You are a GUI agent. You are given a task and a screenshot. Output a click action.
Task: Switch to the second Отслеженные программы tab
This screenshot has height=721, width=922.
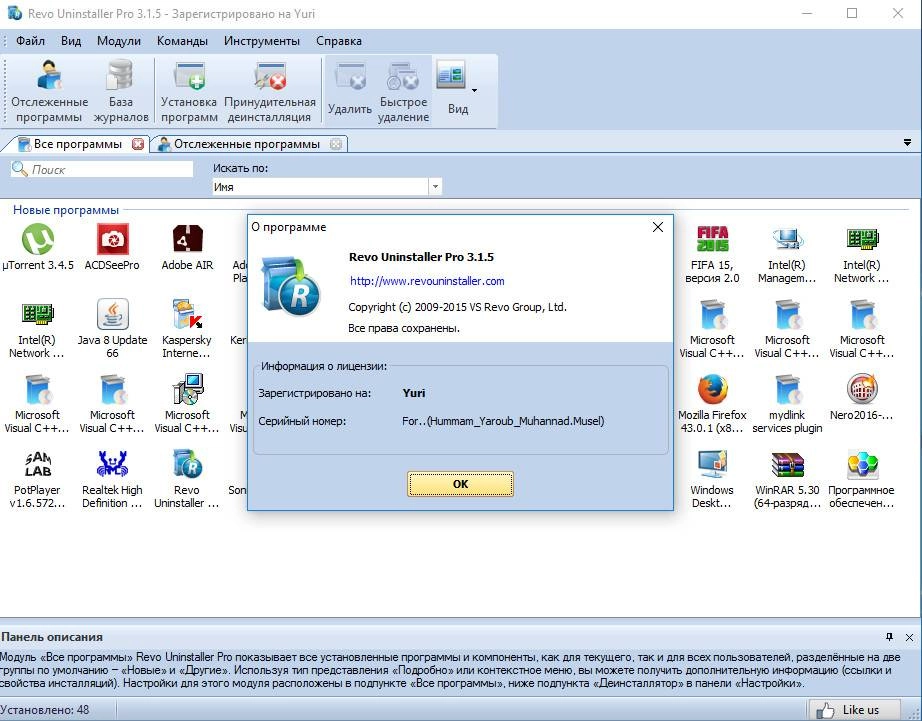[246, 144]
